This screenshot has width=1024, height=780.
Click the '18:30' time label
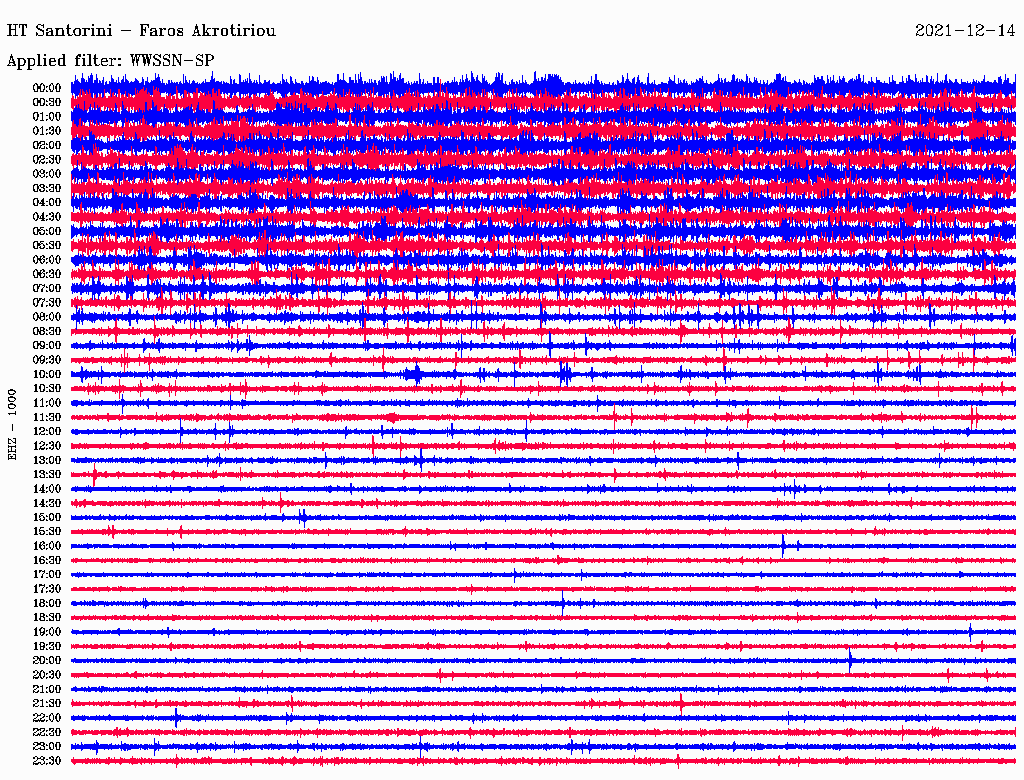pyautogui.click(x=47, y=617)
